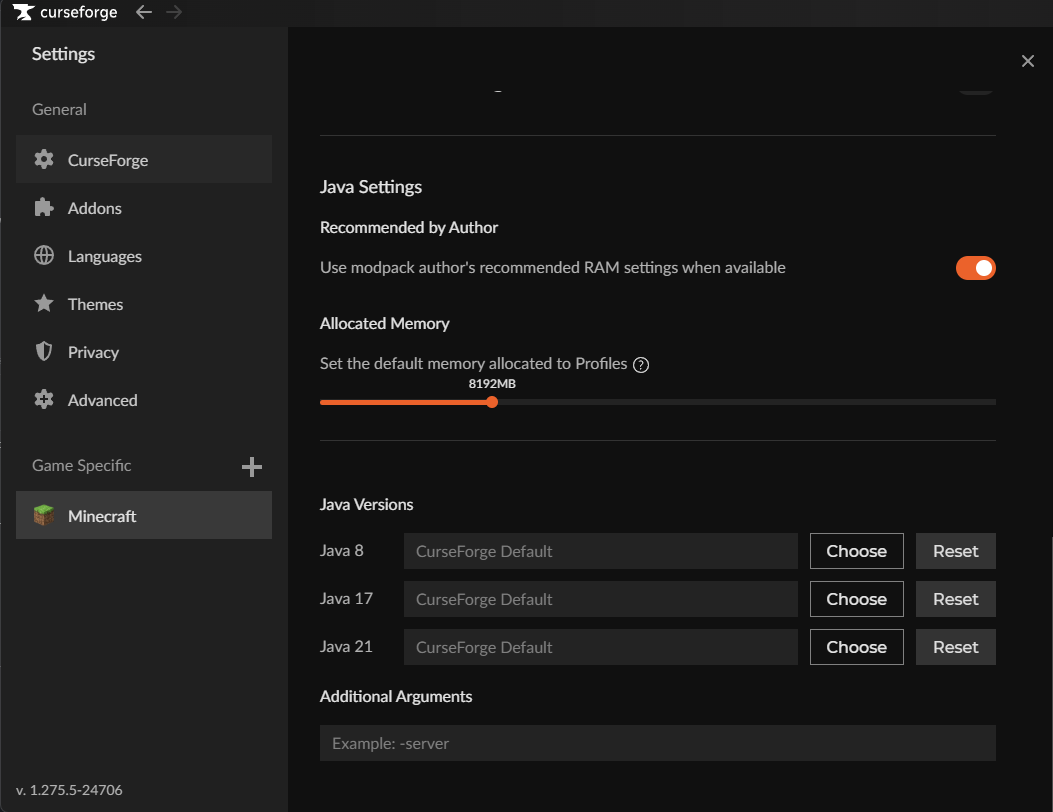Choose a Java 8 installation
The image size is (1053, 812).
[x=856, y=551]
